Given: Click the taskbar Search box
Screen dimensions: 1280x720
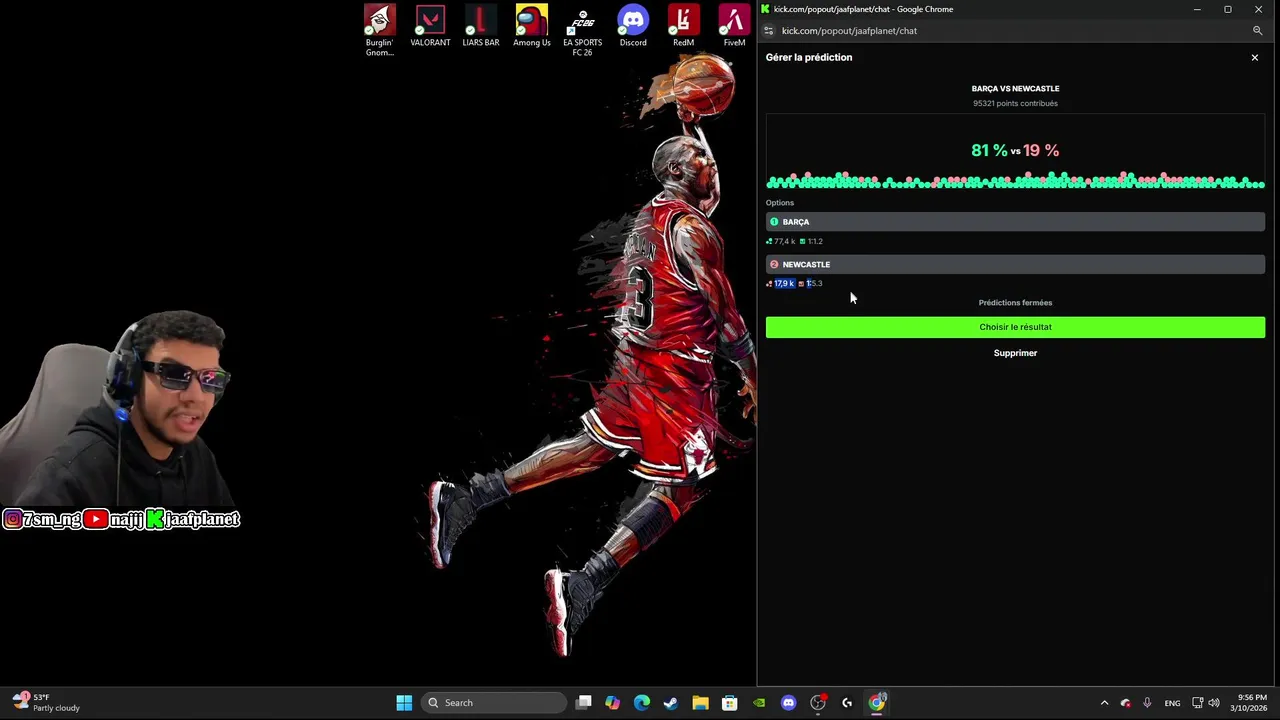Looking at the screenshot, I should 493,703.
